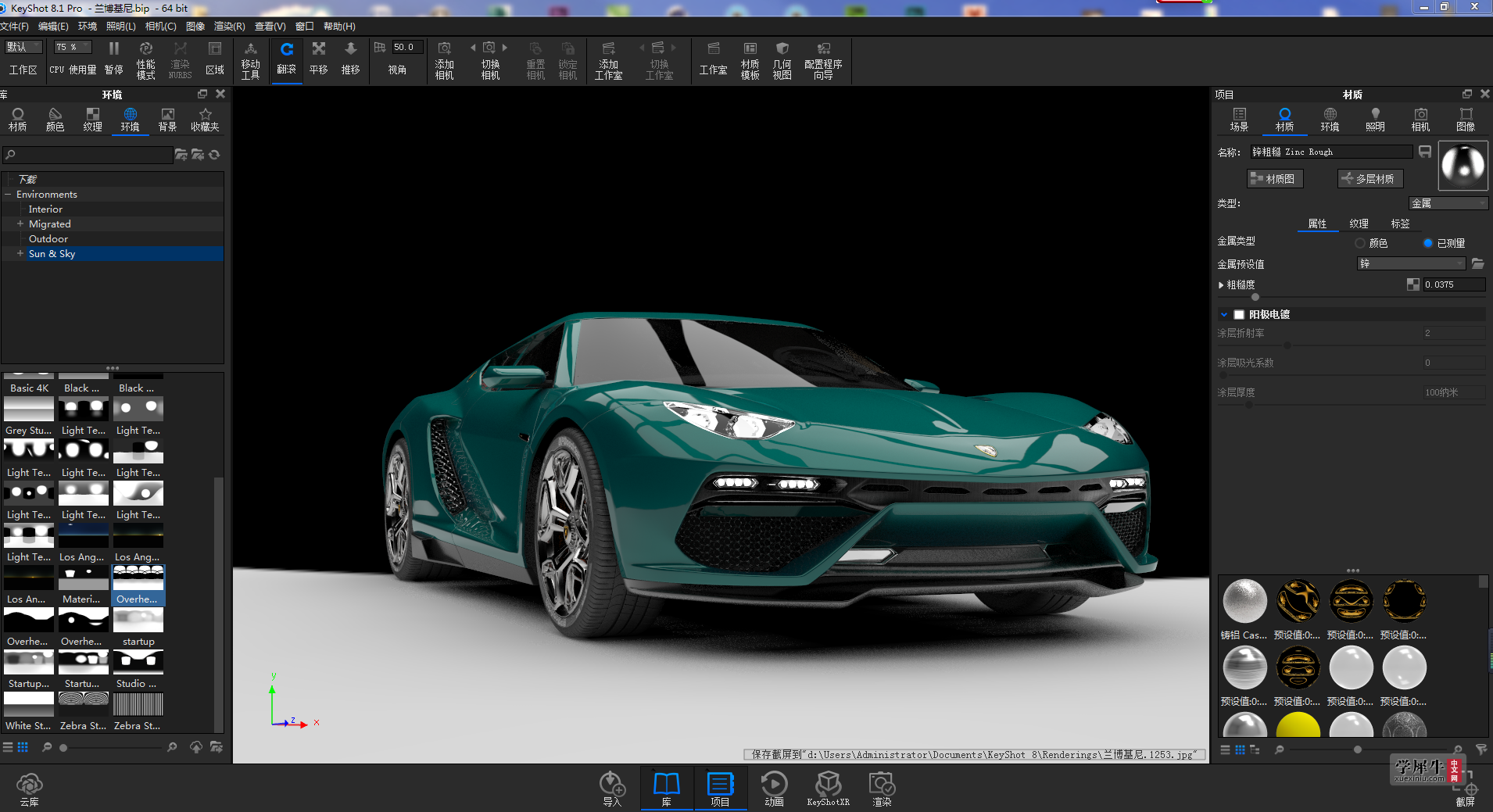Collapse the Environments tree node

point(9,194)
